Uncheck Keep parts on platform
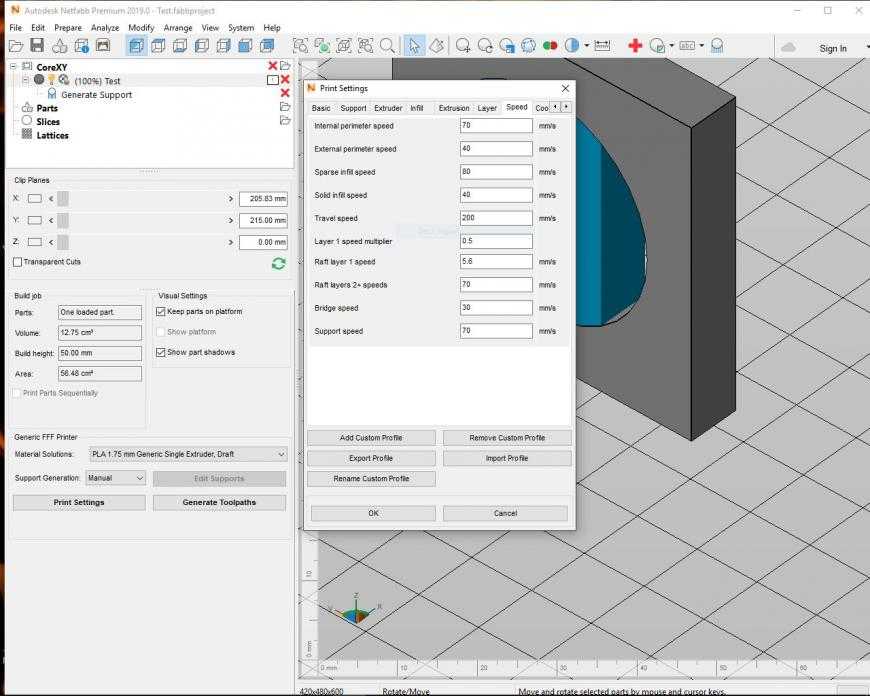This screenshot has width=870, height=696. [160, 312]
